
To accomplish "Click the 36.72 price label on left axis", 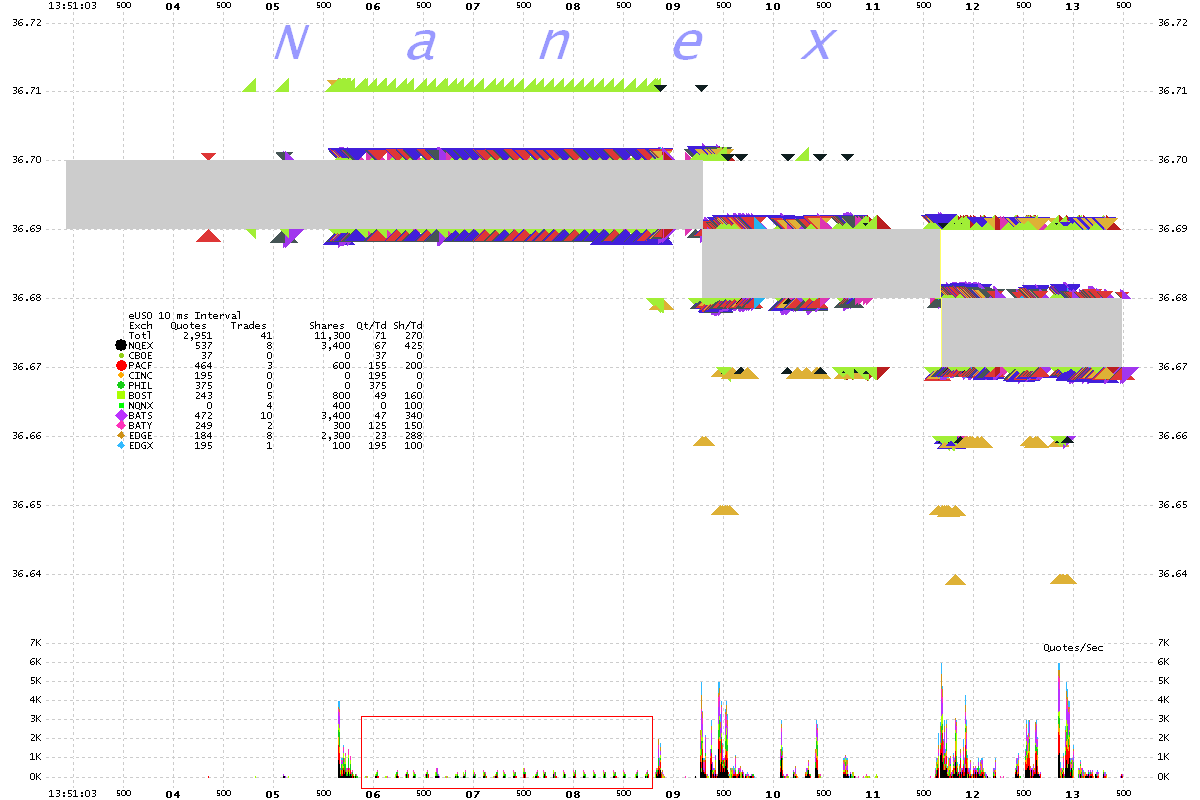I will coord(27,22).
